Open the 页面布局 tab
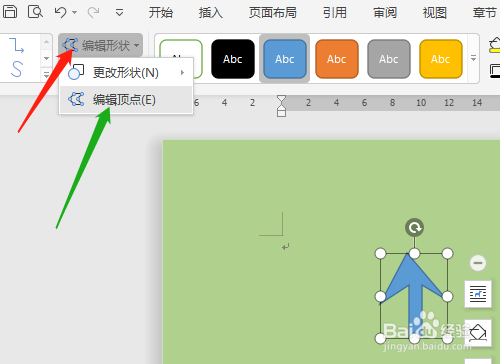The width and height of the screenshot is (500, 364). pyautogui.click(x=273, y=13)
